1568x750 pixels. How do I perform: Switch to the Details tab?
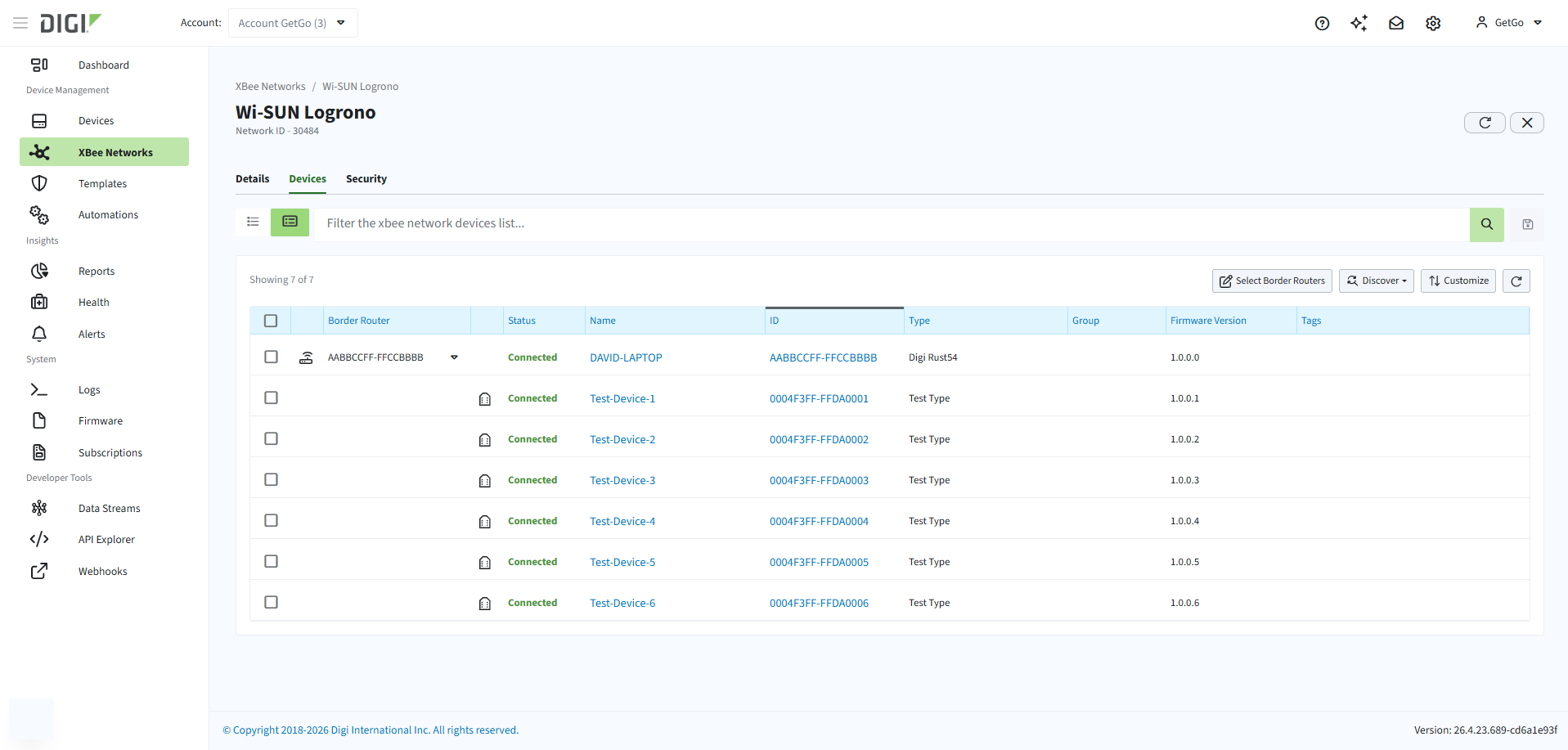pos(252,179)
